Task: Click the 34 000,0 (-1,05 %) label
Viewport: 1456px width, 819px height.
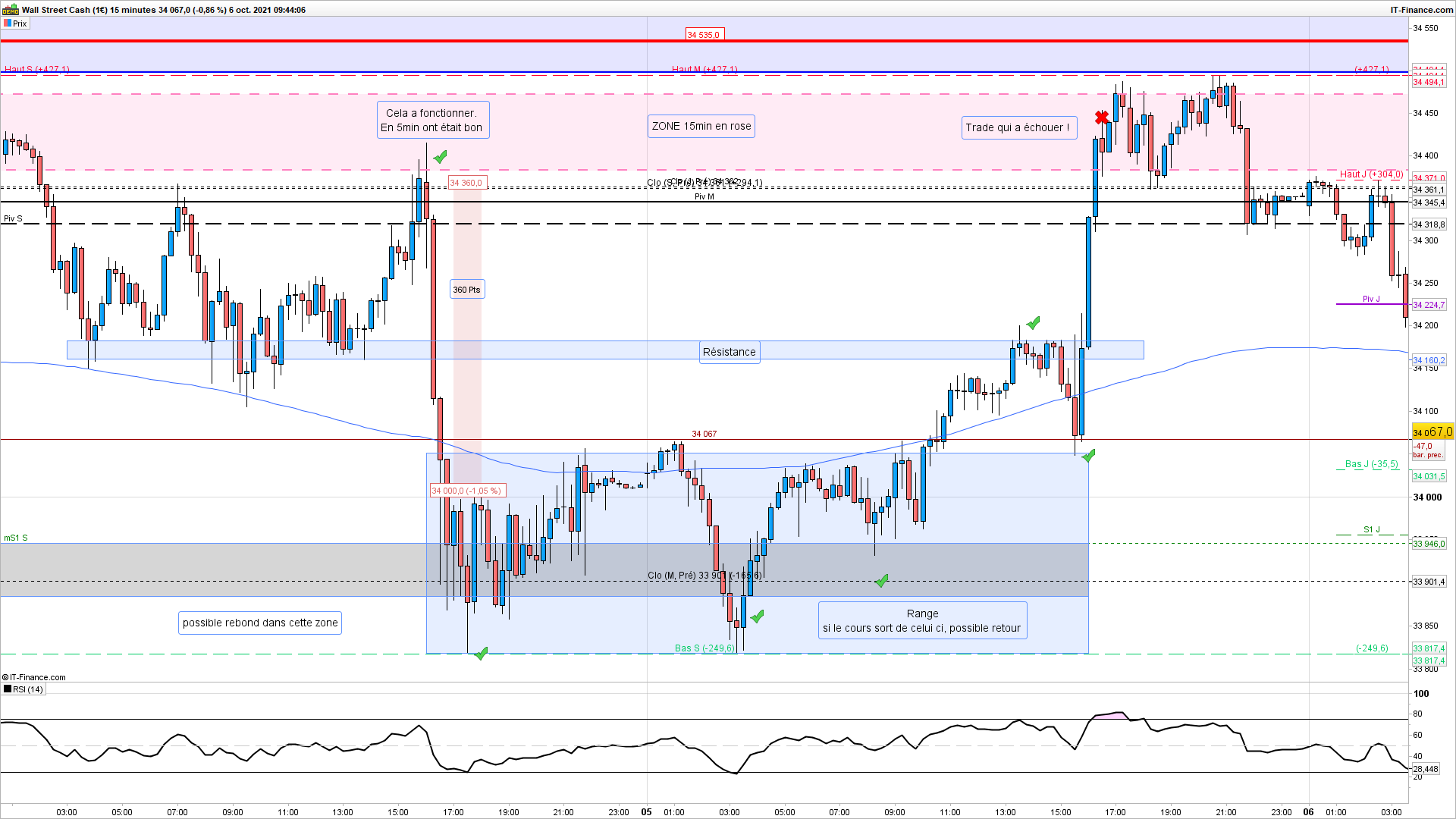Action: 466,491
